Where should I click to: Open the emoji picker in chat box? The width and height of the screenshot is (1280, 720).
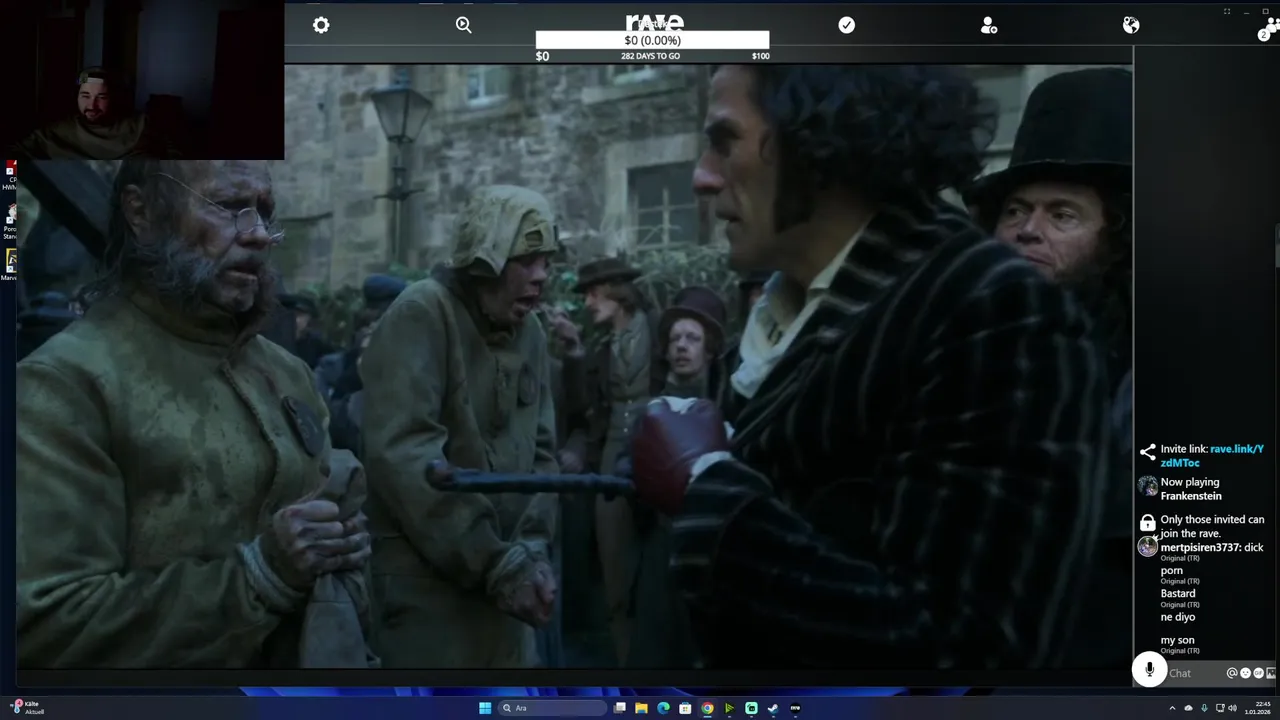[x=1246, y=673]
